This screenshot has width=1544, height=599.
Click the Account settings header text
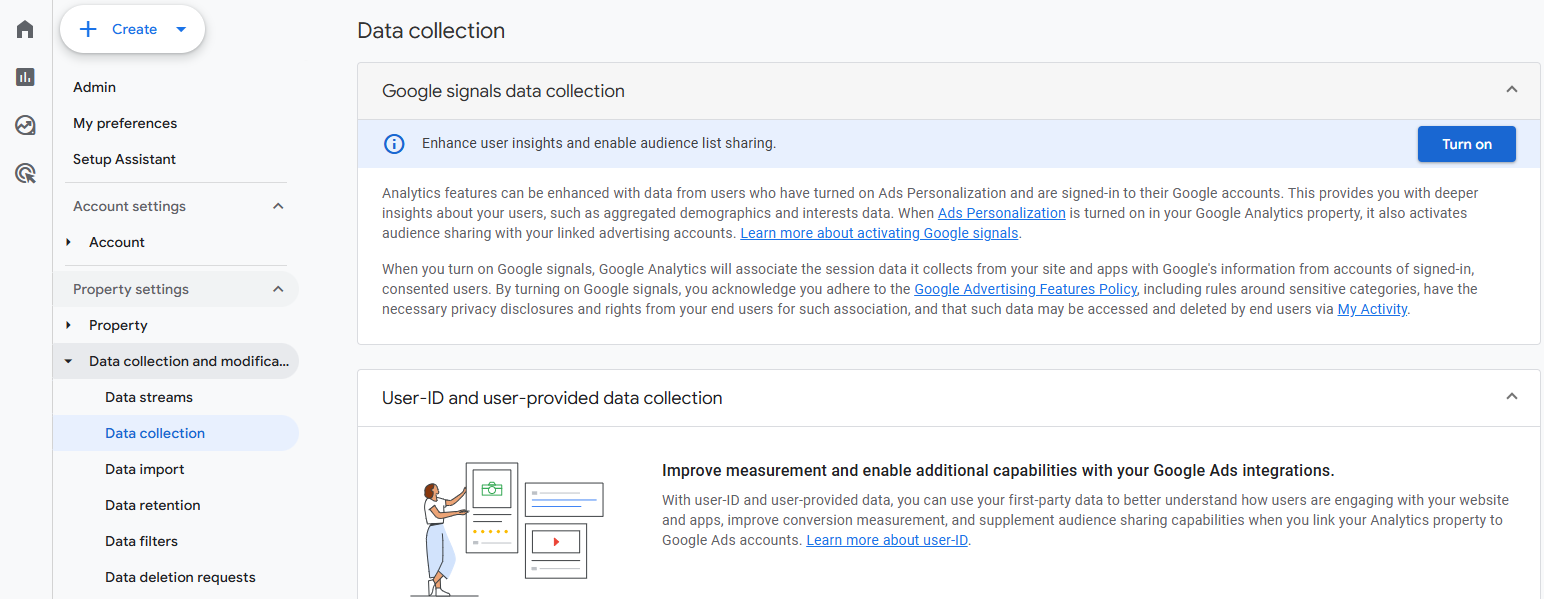coord(129,206)
